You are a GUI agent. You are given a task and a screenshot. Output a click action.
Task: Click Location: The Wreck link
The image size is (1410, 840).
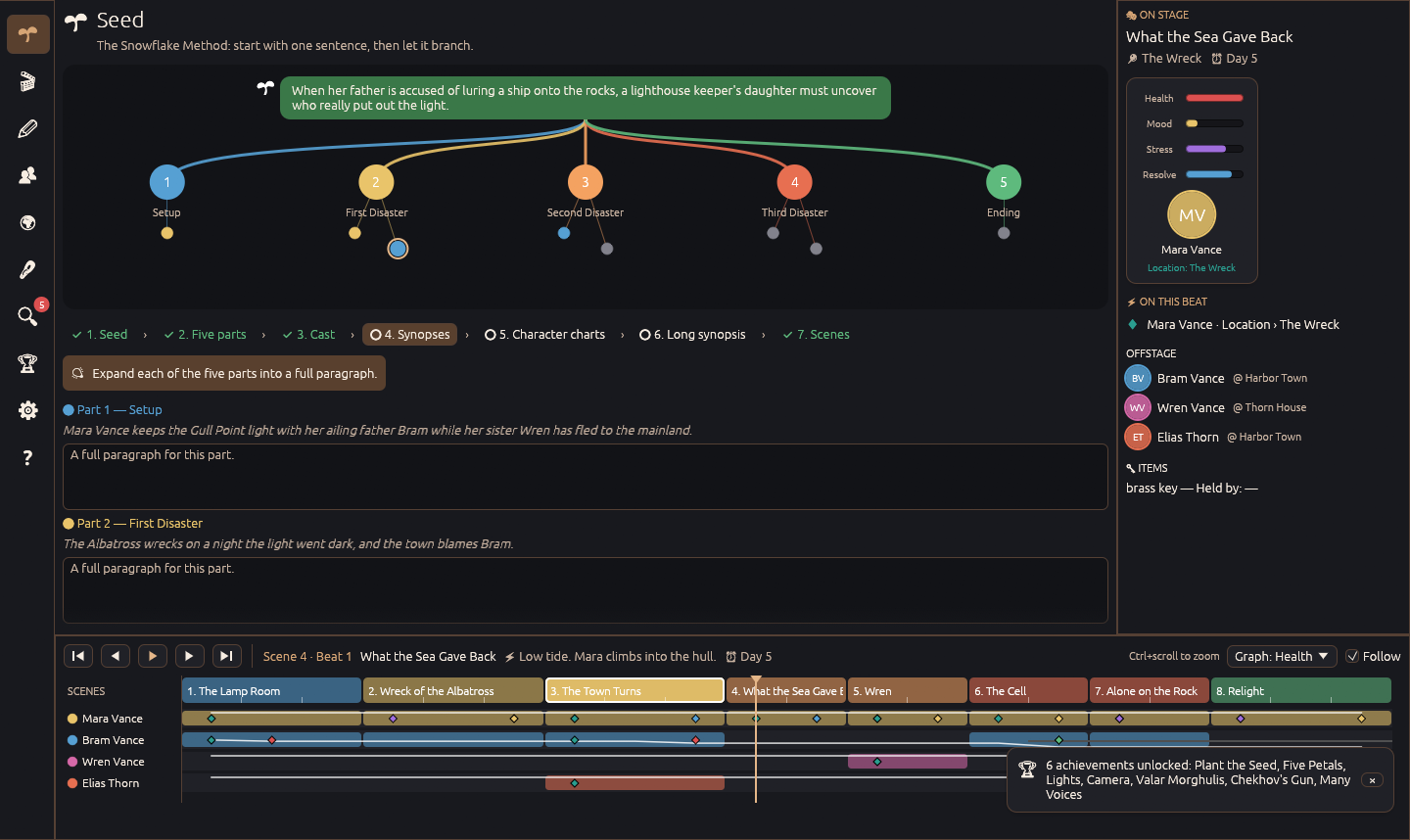click(1192, 268)
